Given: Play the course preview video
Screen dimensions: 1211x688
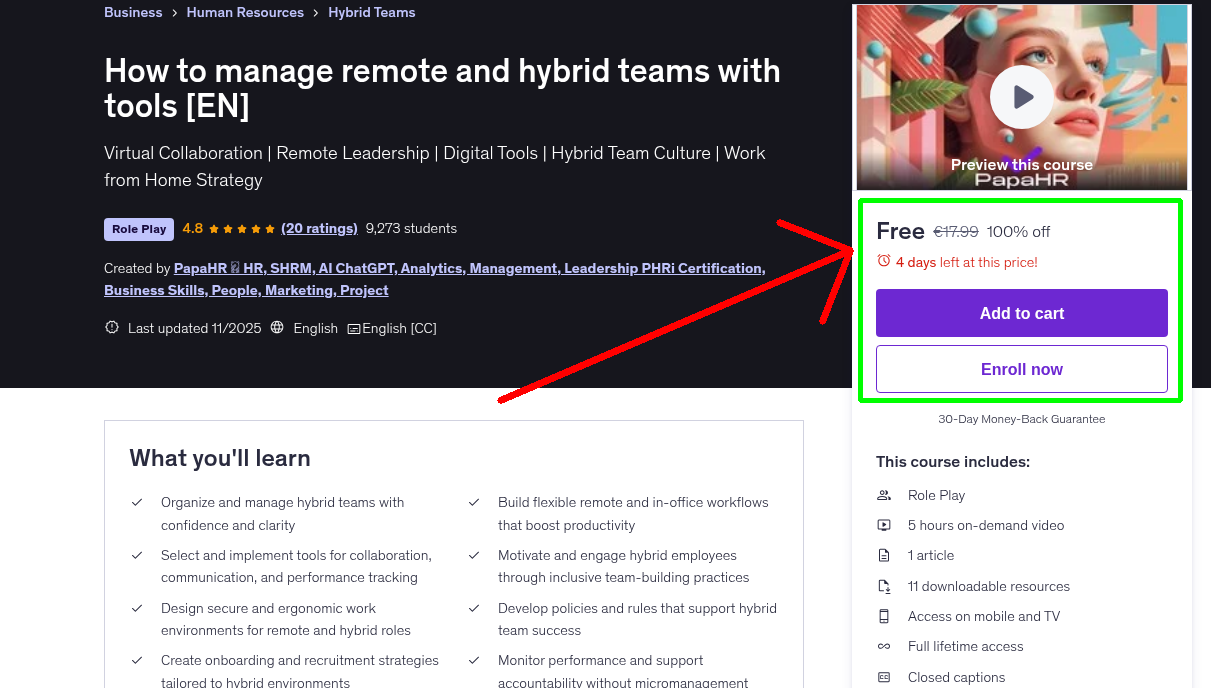Looking at the screenshot, I should 1021,97.
